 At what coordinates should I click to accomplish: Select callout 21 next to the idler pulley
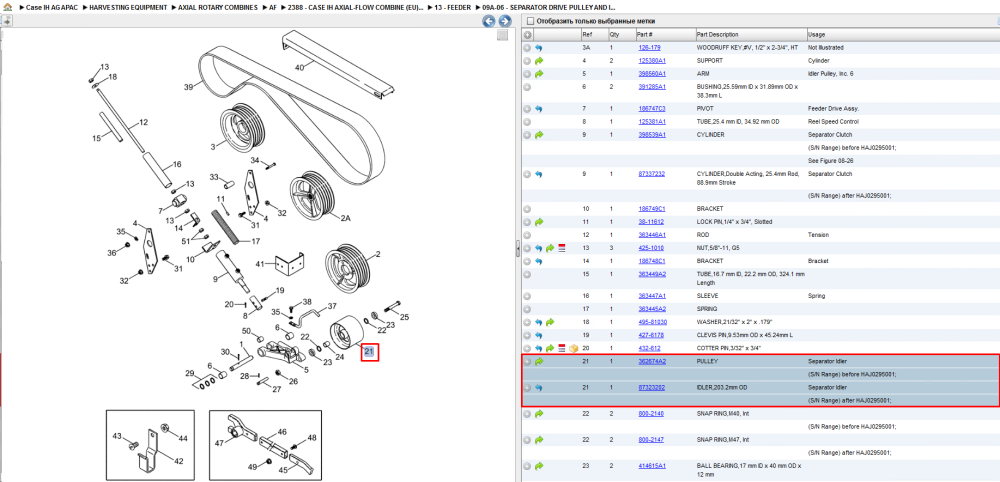coord(370,352)
